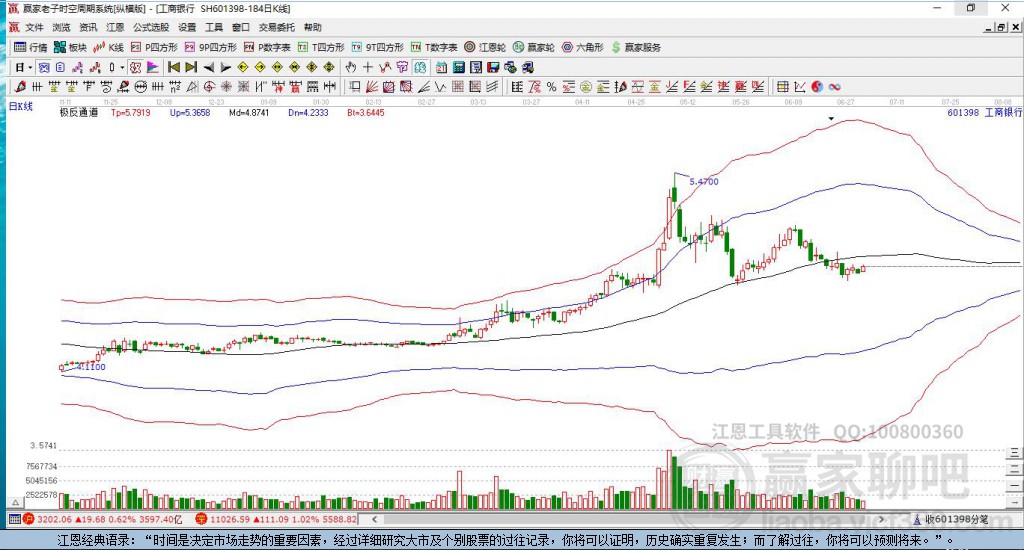Open the 窗口 menu
Image resolution: width=1024 pixels, height=550 pixels.
[241, 27]
